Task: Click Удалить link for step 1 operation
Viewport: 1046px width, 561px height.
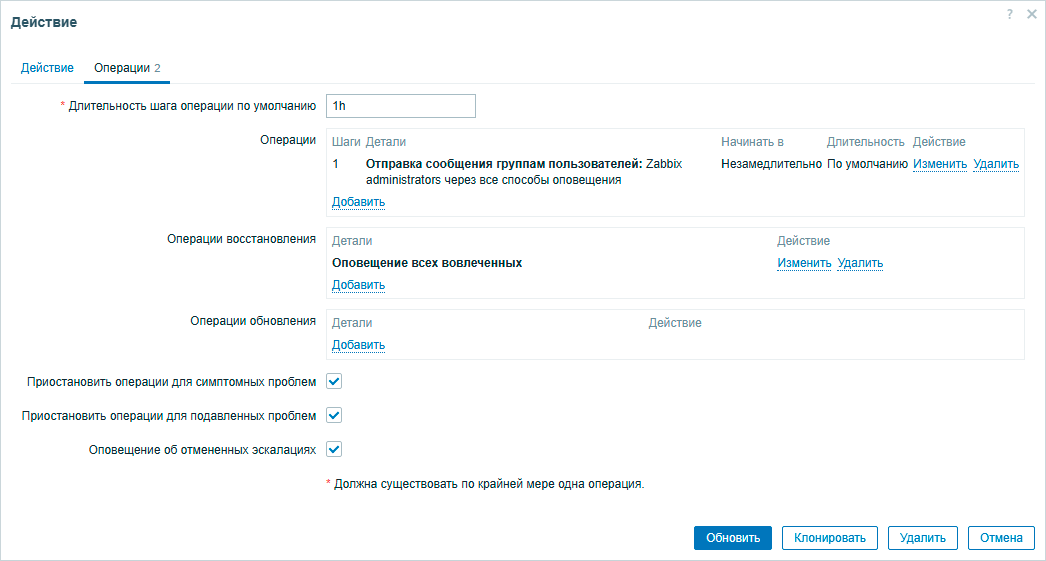Action: pyautogui.click(x=995, y=164)
